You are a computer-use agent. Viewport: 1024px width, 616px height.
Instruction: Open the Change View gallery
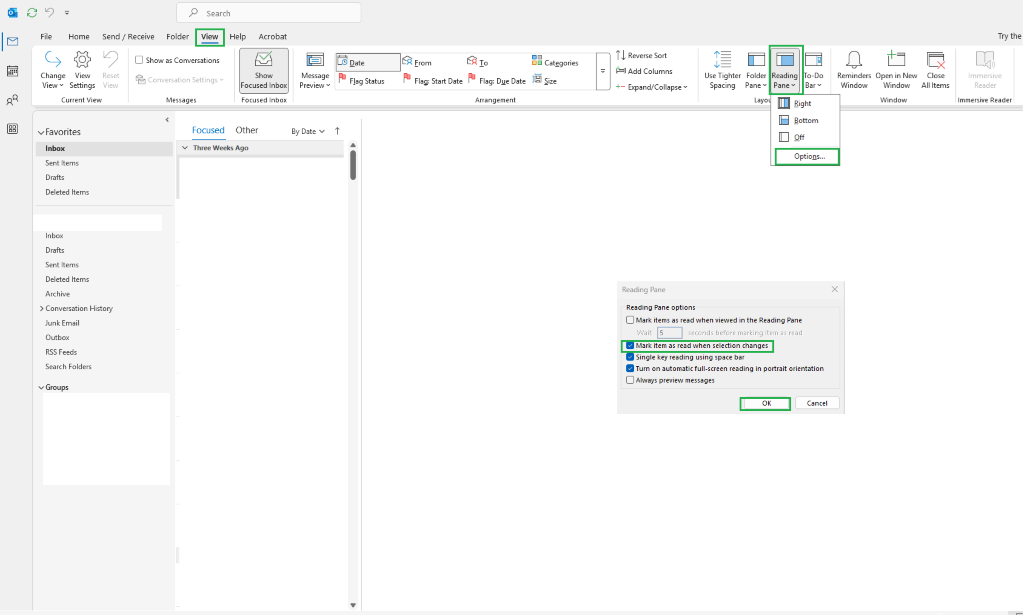coord(52,70)
